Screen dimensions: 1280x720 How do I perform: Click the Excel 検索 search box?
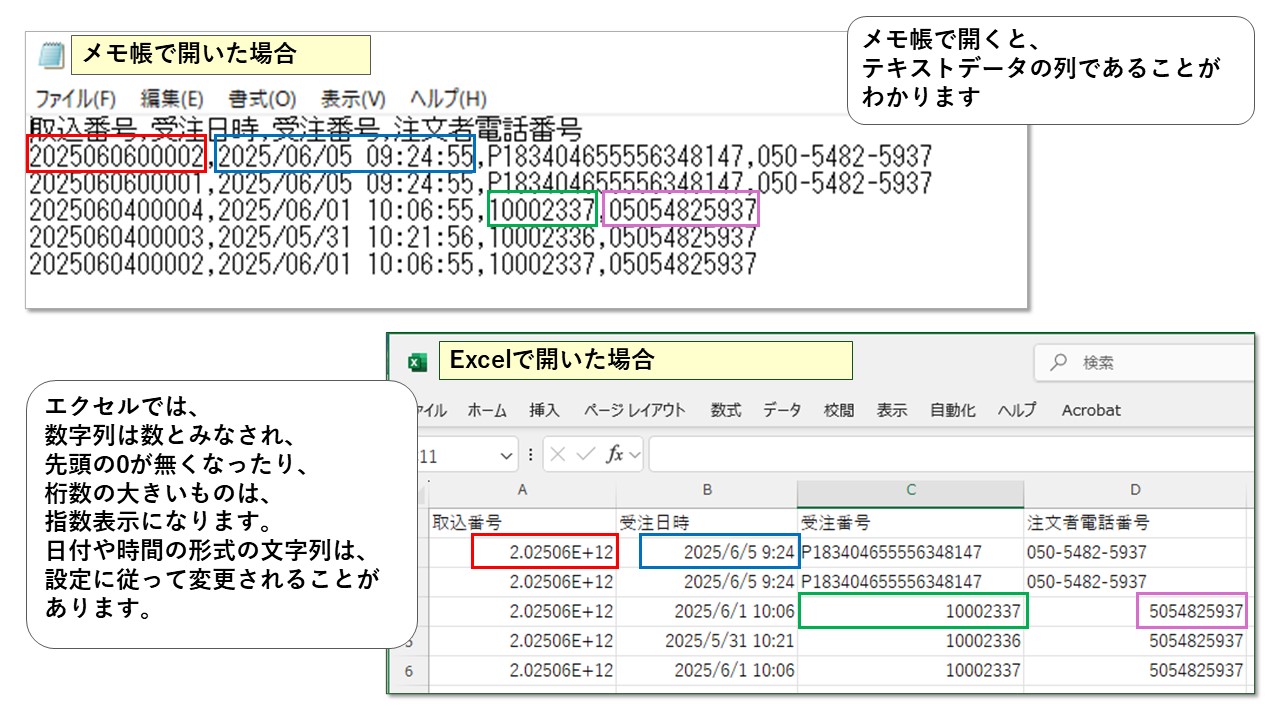pyautogui.click(x=1143, y=362)
